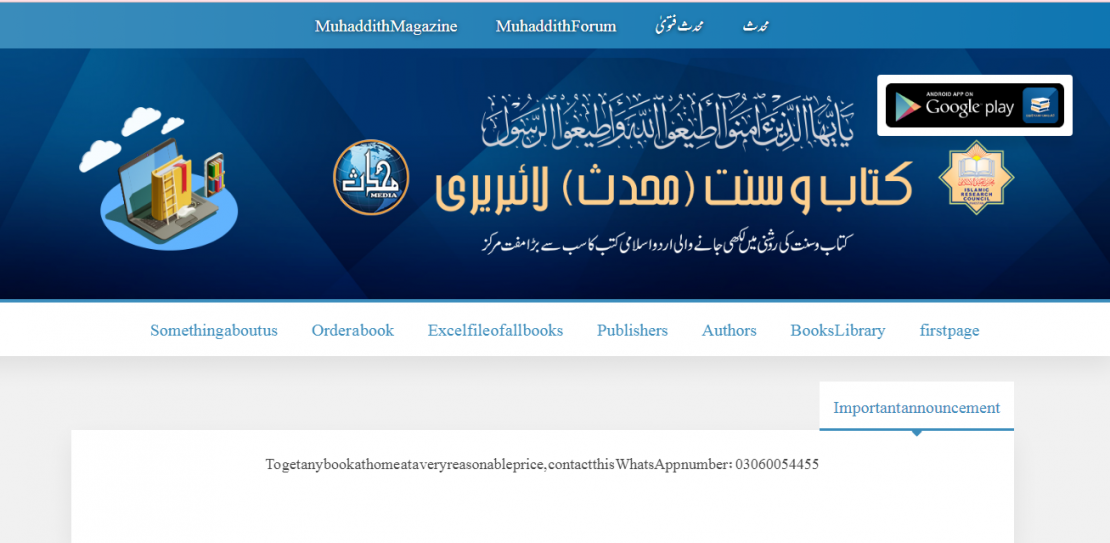Click the large Urdu library title
The height and width of the screenshot is (543, 1110).
(x=674, y=185)
